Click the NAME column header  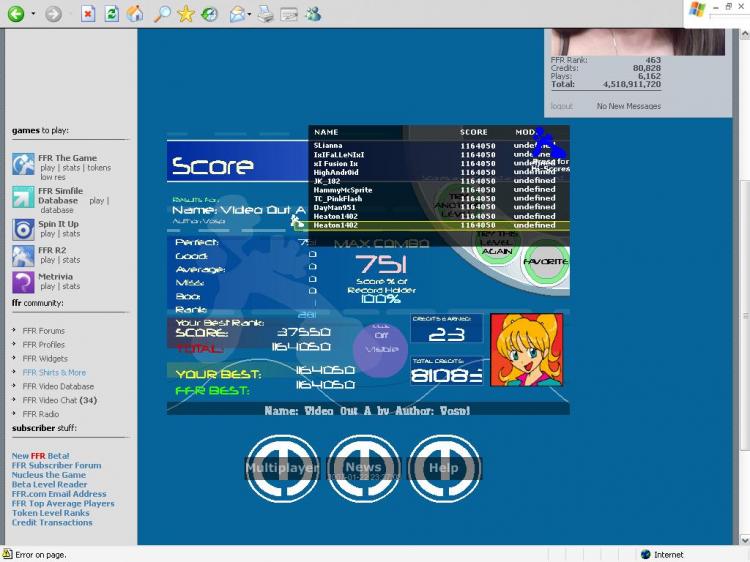coord(326,132)
